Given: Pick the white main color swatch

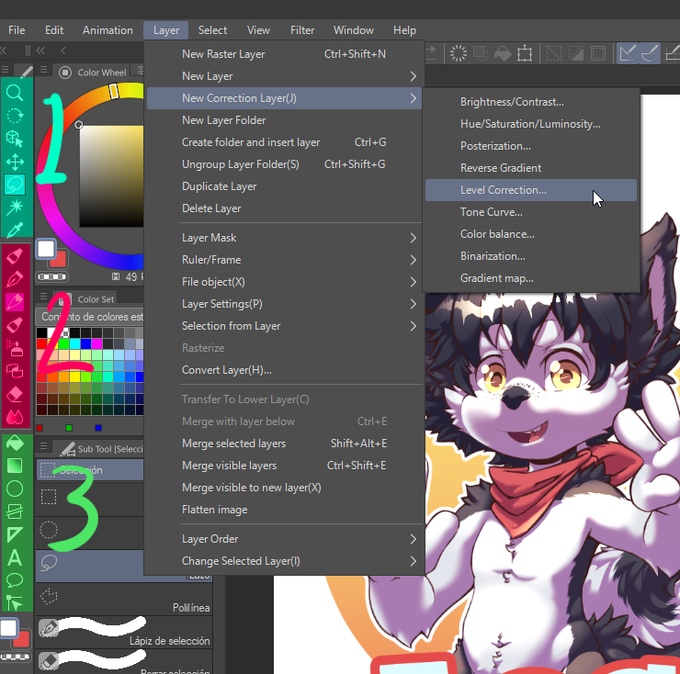Looking at the screenshot, I should coord(46,249).
